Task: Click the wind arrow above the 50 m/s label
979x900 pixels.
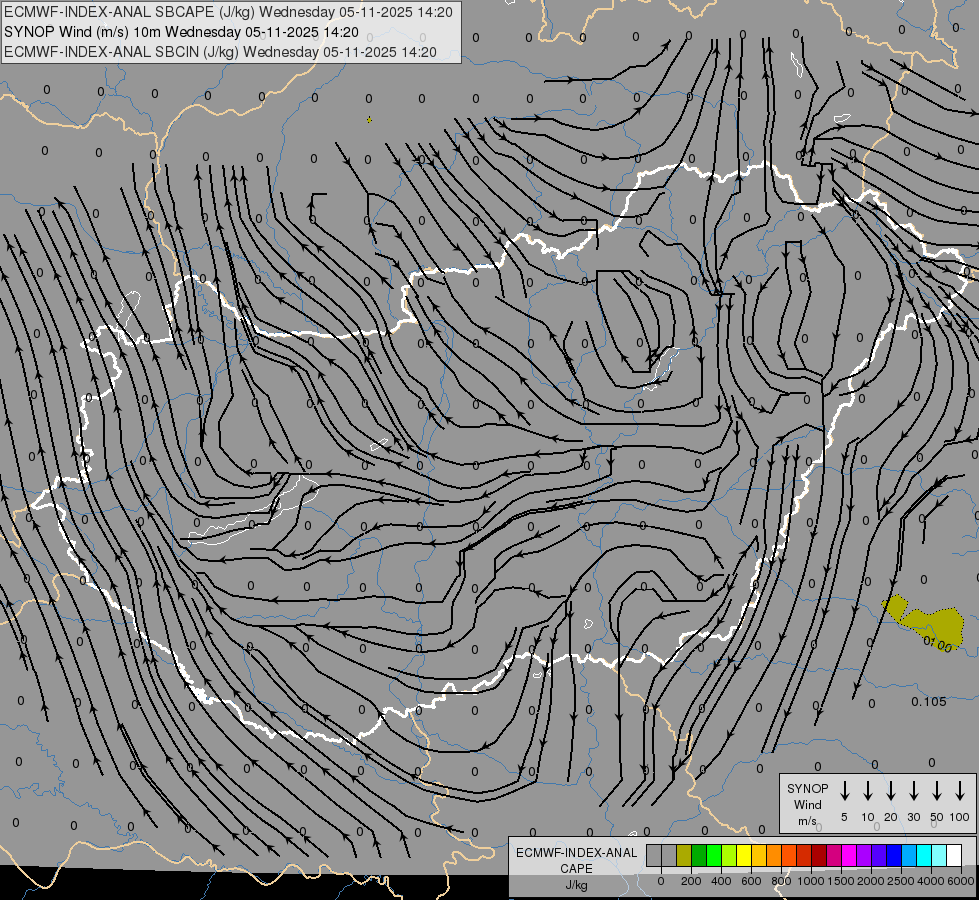Action: point(937,791)
